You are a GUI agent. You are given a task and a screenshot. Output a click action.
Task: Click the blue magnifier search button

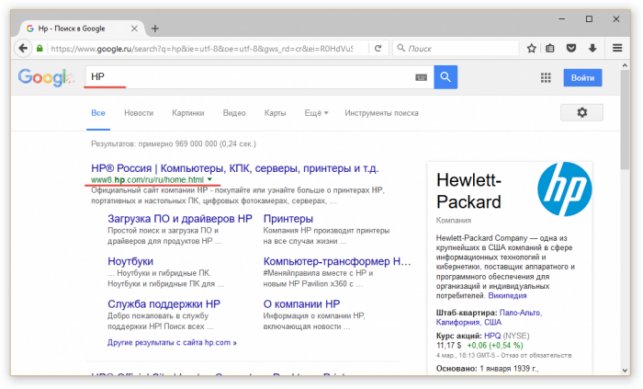pyautogui.click(x=445, y=77)
